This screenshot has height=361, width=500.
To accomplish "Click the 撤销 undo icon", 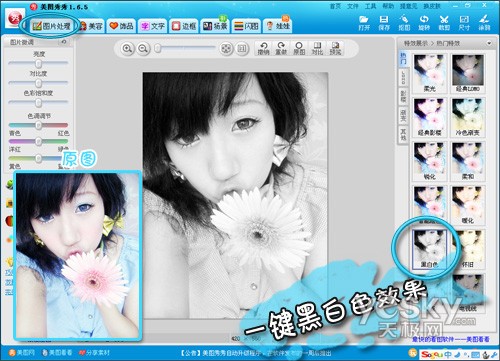I will point(264,49).
